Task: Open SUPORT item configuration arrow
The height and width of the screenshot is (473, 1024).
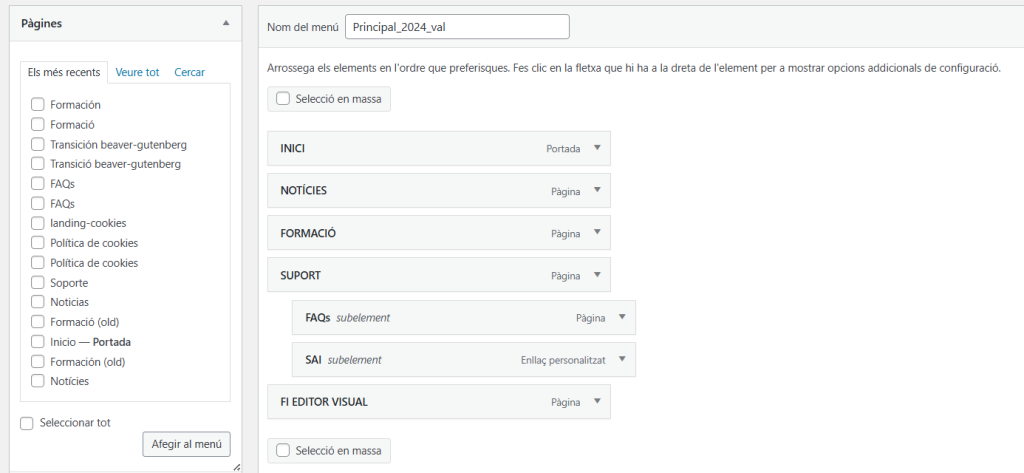Action: coord(597,274)
